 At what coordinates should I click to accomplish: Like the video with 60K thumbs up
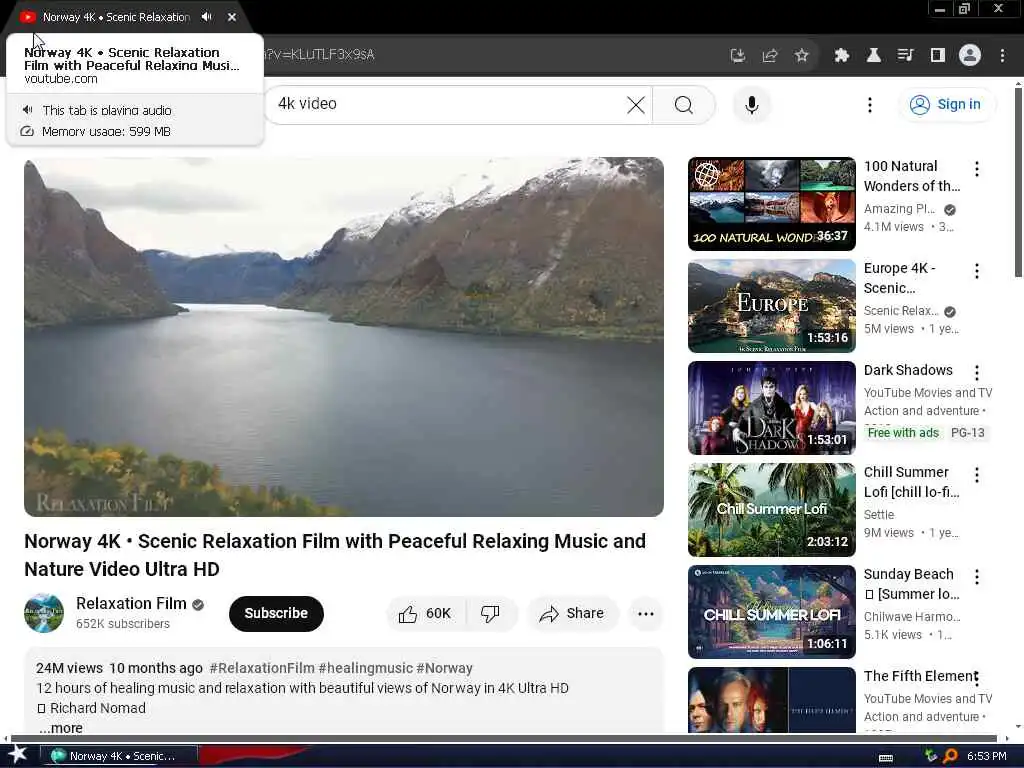pos(425,613)
